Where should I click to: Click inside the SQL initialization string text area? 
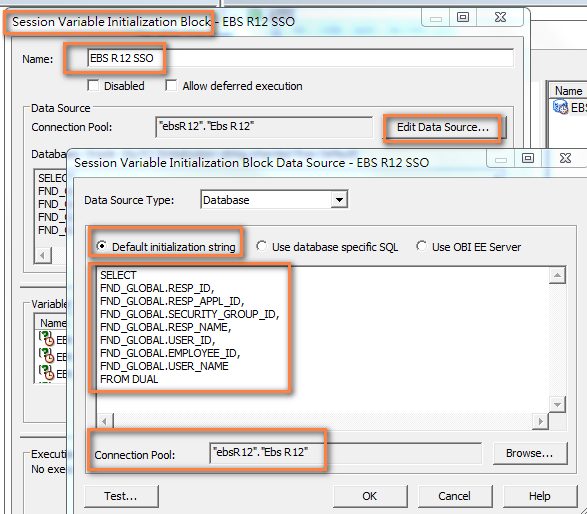pyautogui.click(x=322, y=340)
